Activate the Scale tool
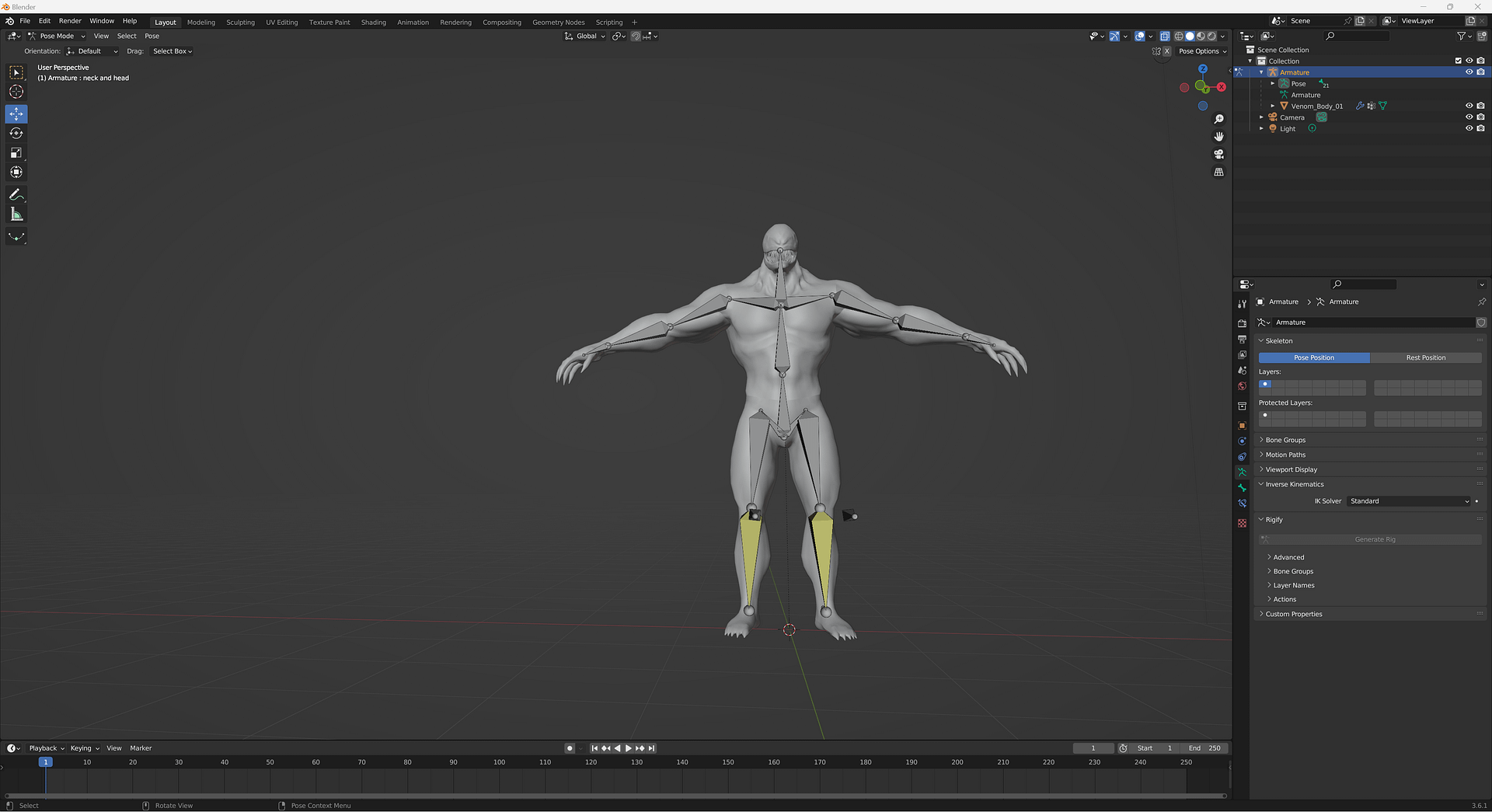The image size is (1492, 812). (x=16, y=153)
